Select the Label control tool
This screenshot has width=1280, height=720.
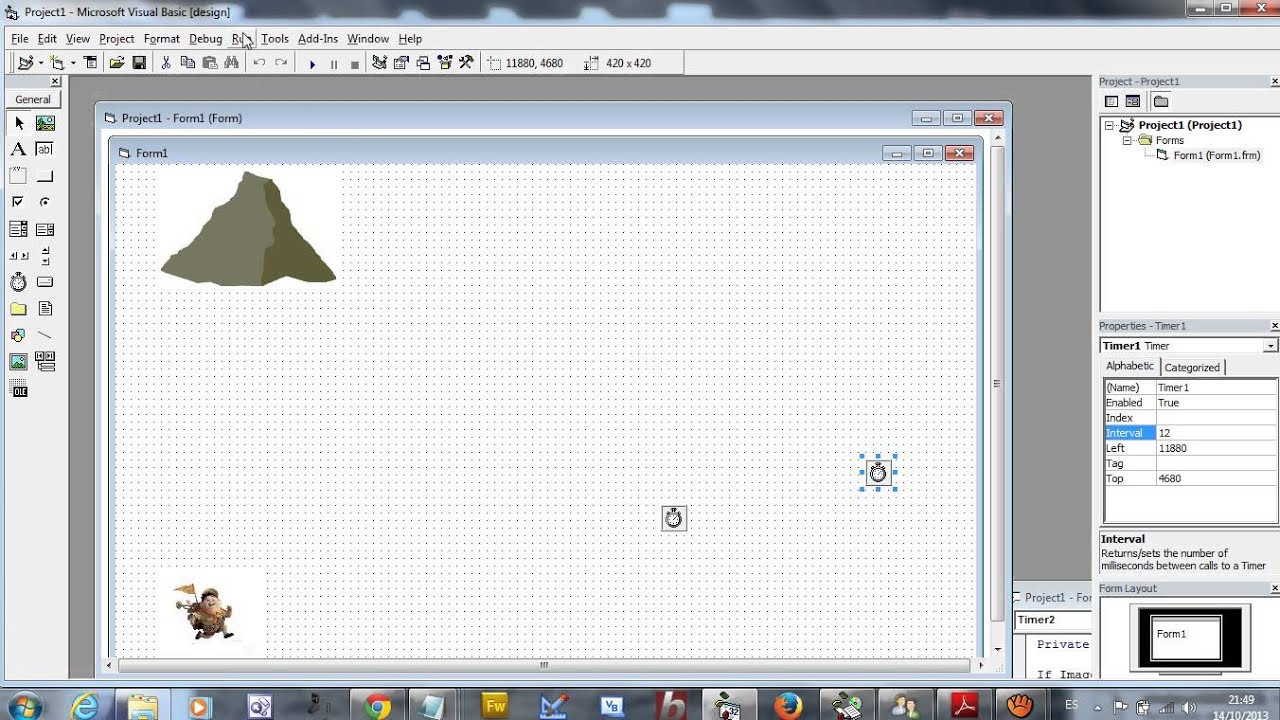pyautogui.click(x=18, y=149)
